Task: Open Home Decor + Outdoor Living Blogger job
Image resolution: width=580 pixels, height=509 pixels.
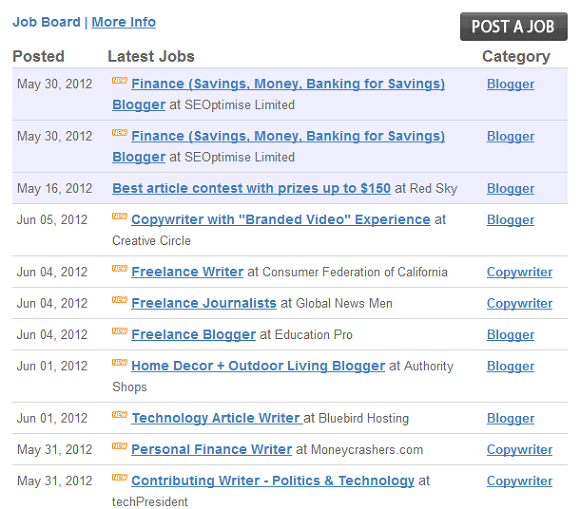Action: [x=258, y=366]
